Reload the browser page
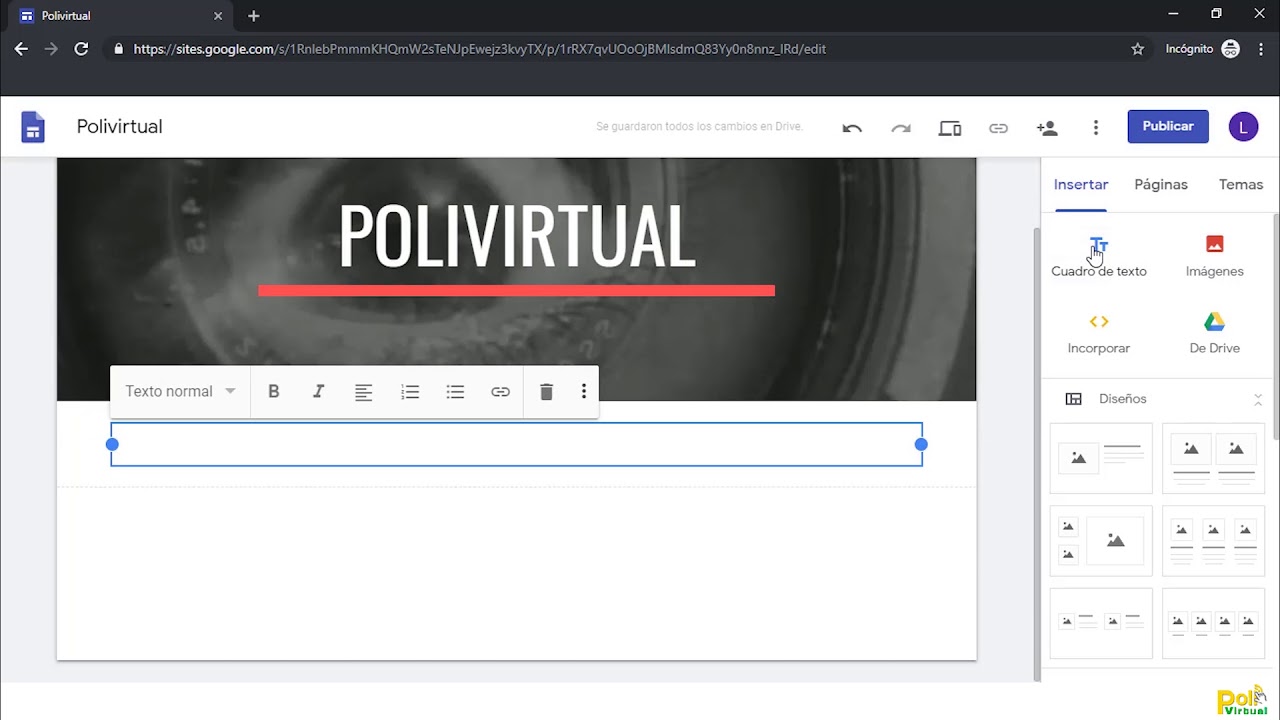This screenshot has height=720, width=1280. (x=81, y=49)
